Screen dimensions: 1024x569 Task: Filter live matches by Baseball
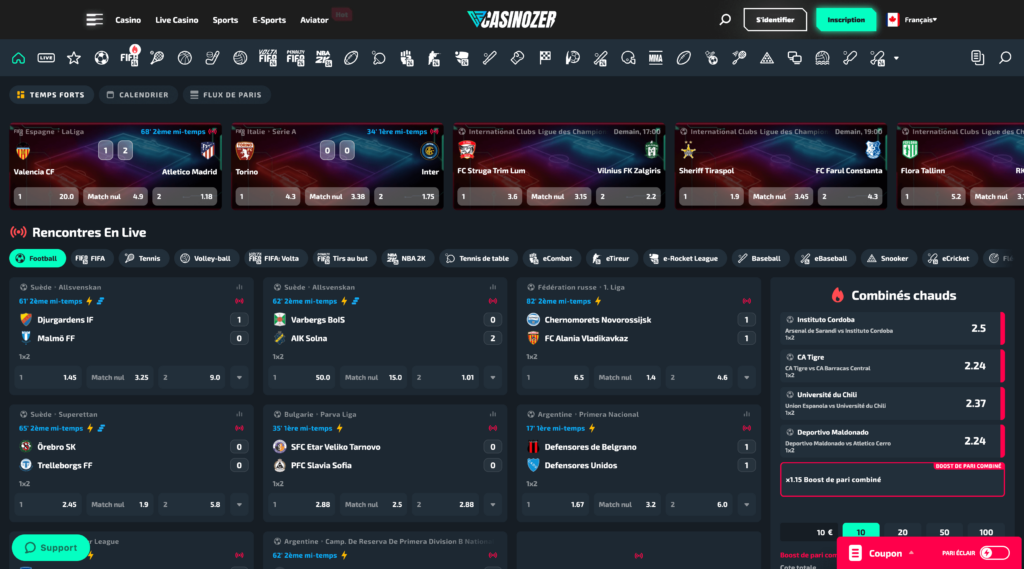coord(759,259)
